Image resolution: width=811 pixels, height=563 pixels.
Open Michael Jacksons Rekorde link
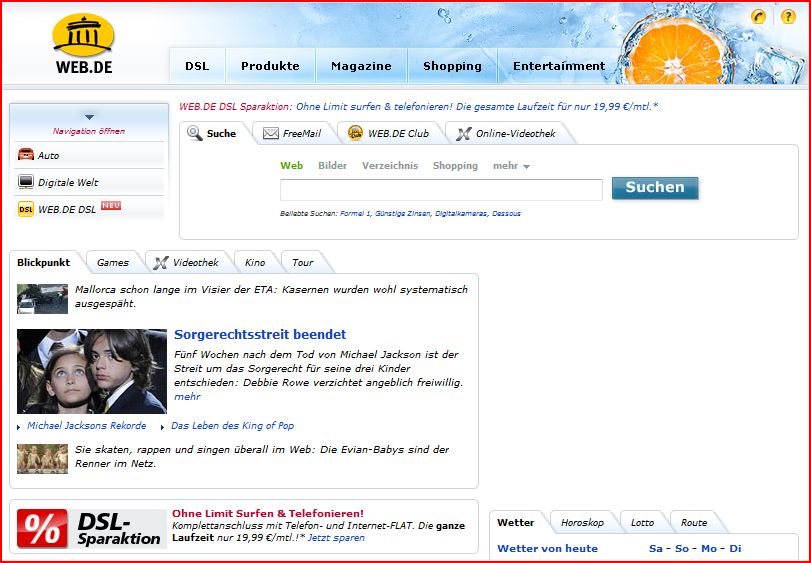click(86, 425)
